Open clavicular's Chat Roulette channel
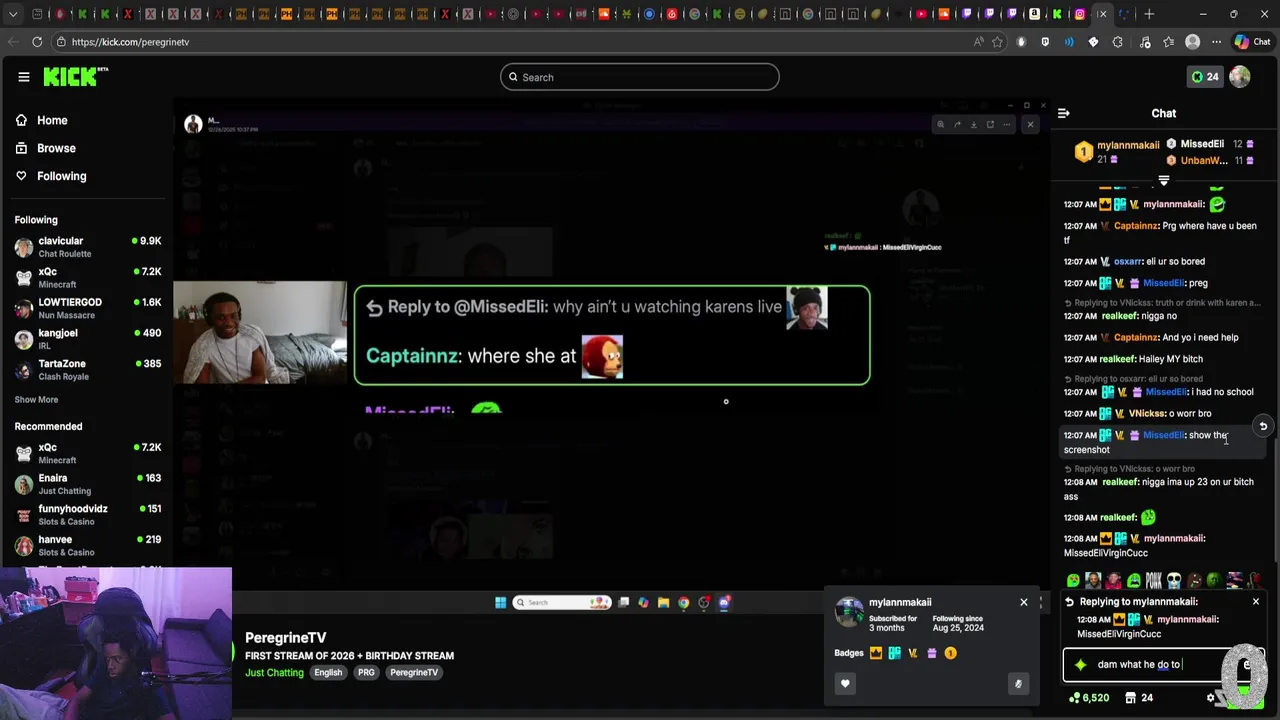Screen dimensions: 1280x720 [88, 247]
